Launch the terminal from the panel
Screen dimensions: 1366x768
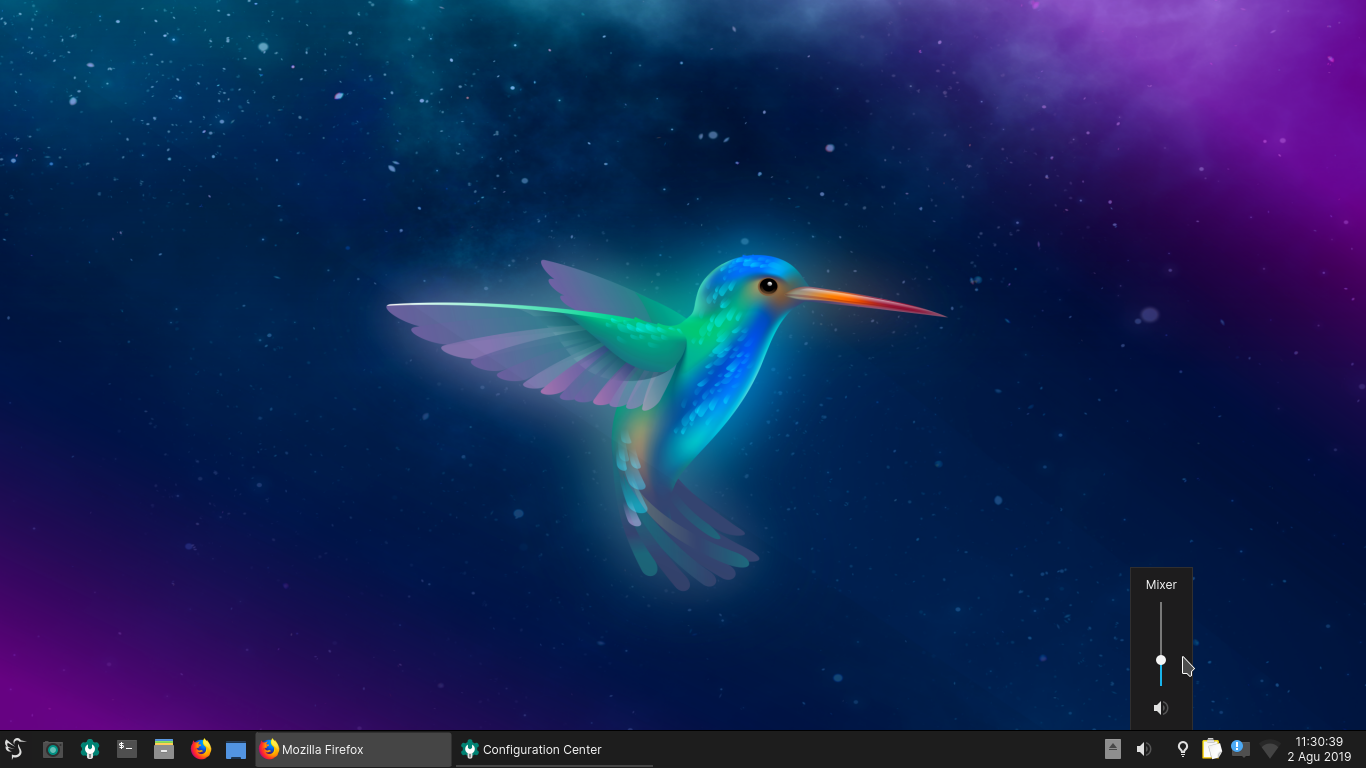[127, 749]
